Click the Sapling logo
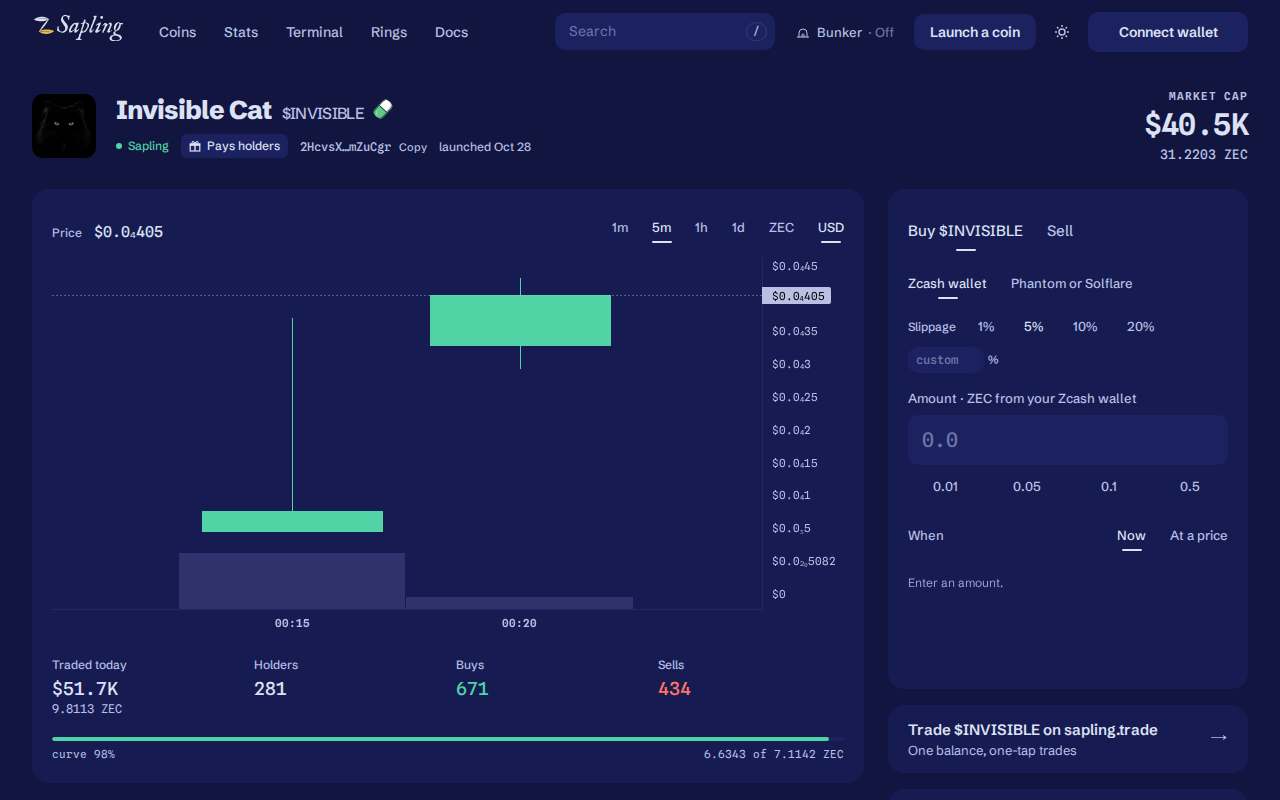 point(78,28)
